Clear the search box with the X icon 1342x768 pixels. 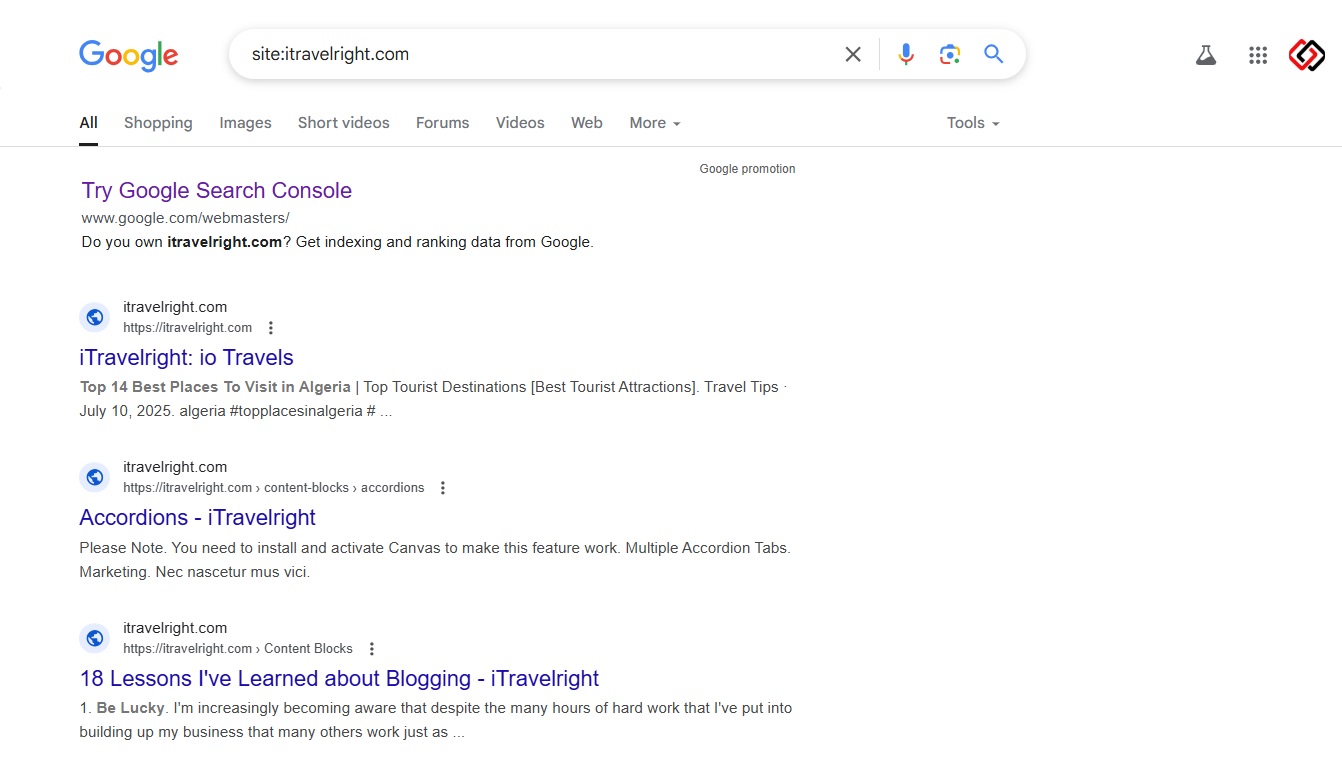click(x=853, y=54)
